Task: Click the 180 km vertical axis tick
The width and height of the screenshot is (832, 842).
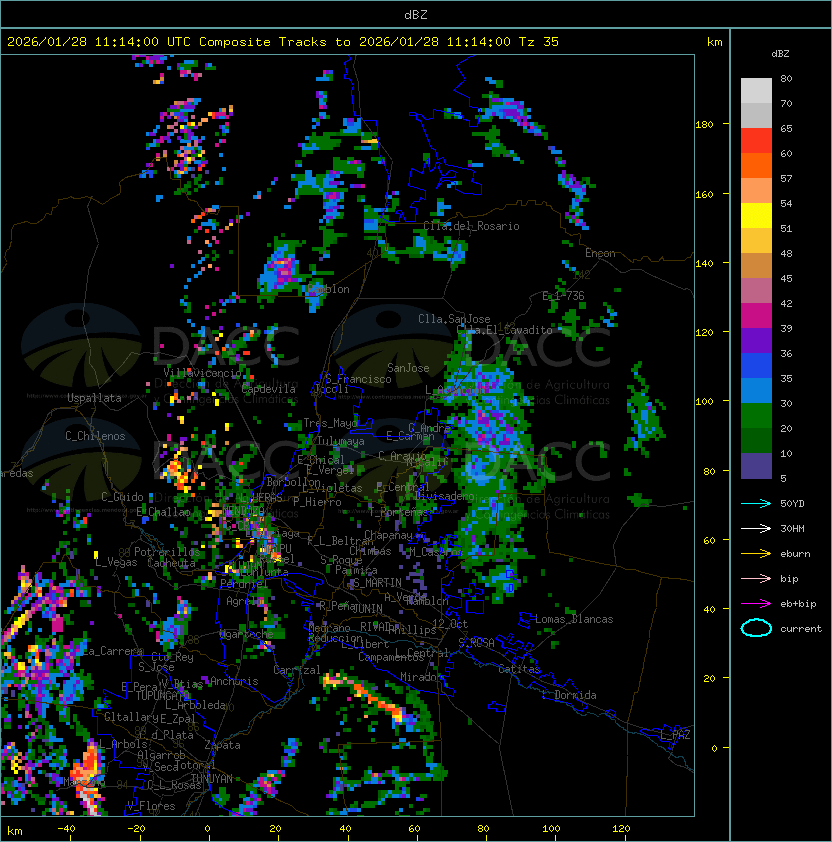Action: (704, 125)
